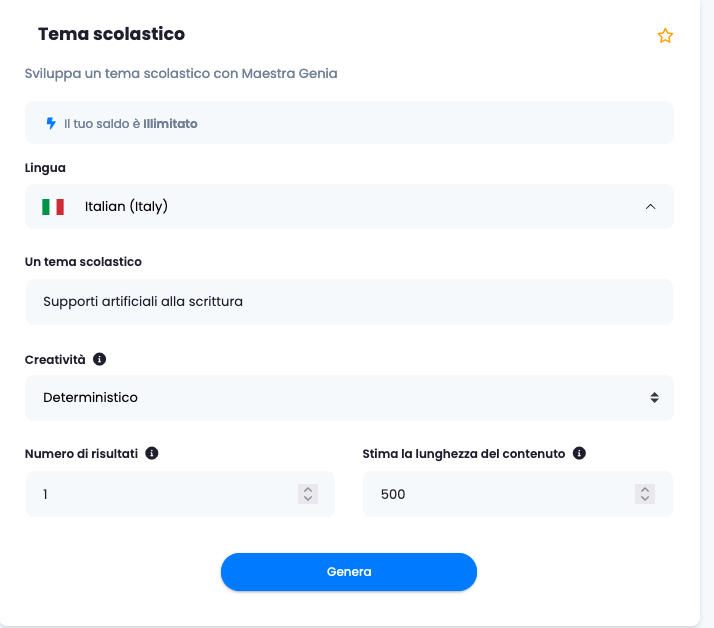The width and height of the screenshot is (714, 628).
Task: Click the Italian flag icon
Action: pyautogui.click(x=53, y=207)
